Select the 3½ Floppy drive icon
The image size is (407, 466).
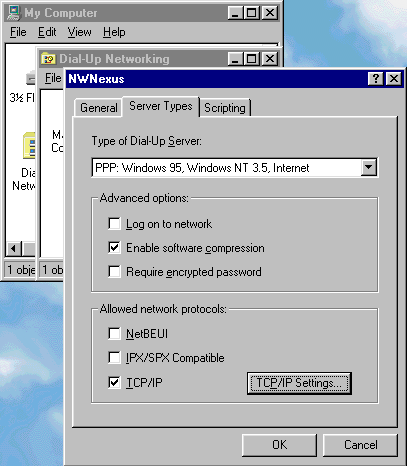[31, 78]
